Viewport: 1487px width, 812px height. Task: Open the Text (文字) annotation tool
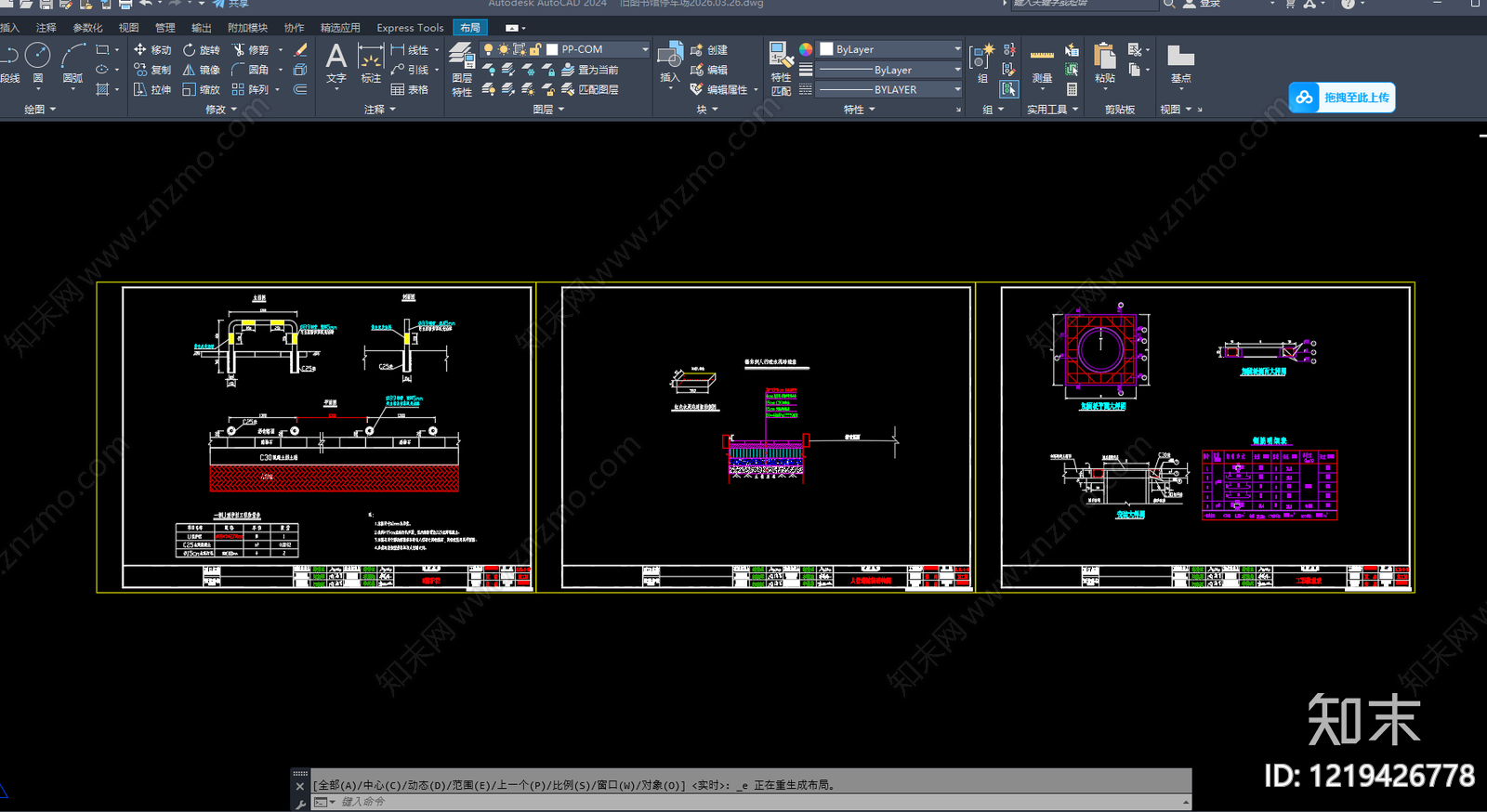coord(336,63)
